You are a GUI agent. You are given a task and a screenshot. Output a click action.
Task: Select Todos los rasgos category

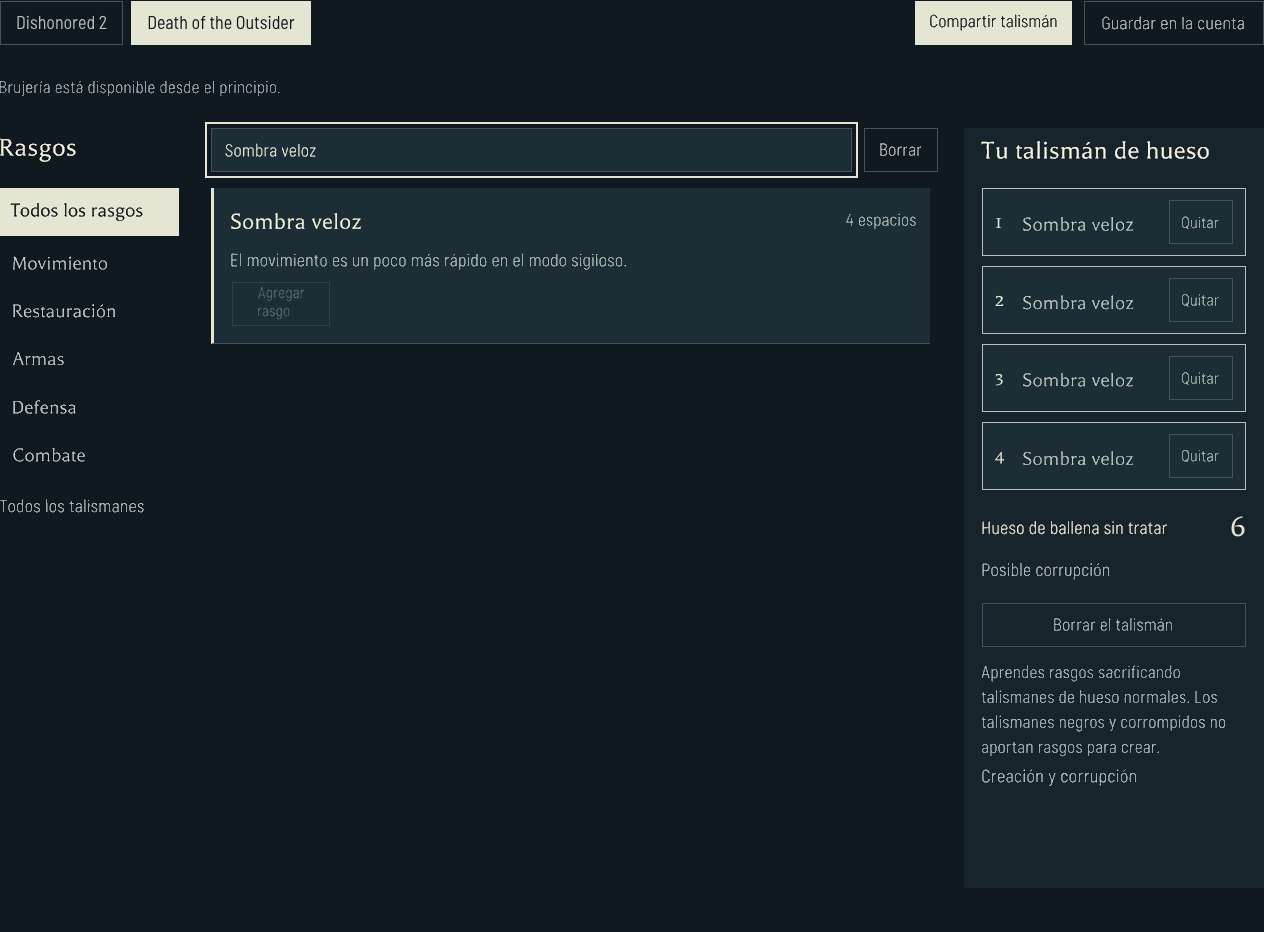tap(89, 211)
